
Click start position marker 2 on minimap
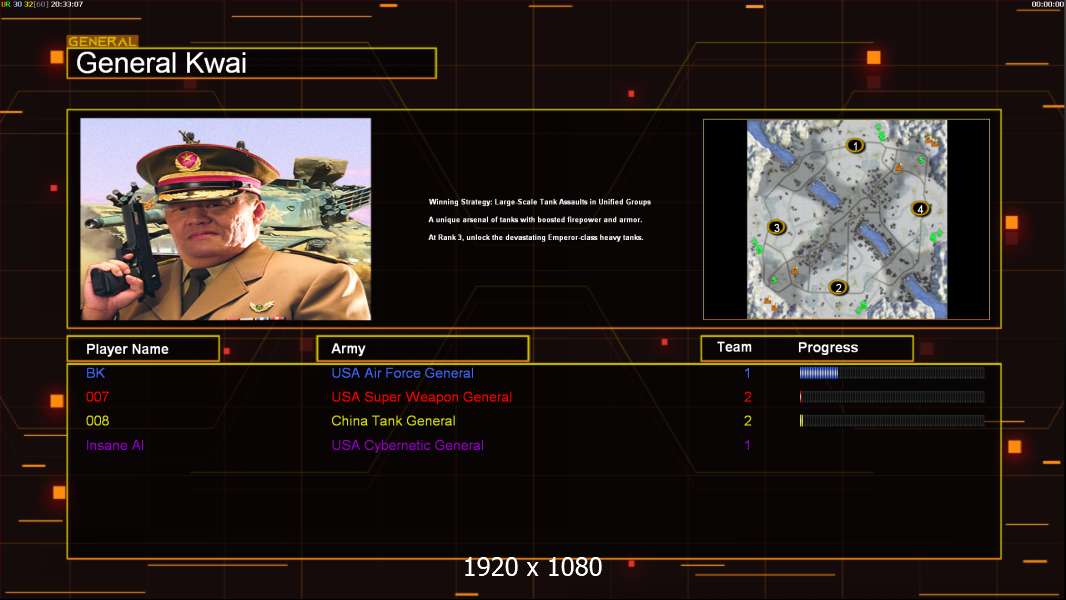838,287
